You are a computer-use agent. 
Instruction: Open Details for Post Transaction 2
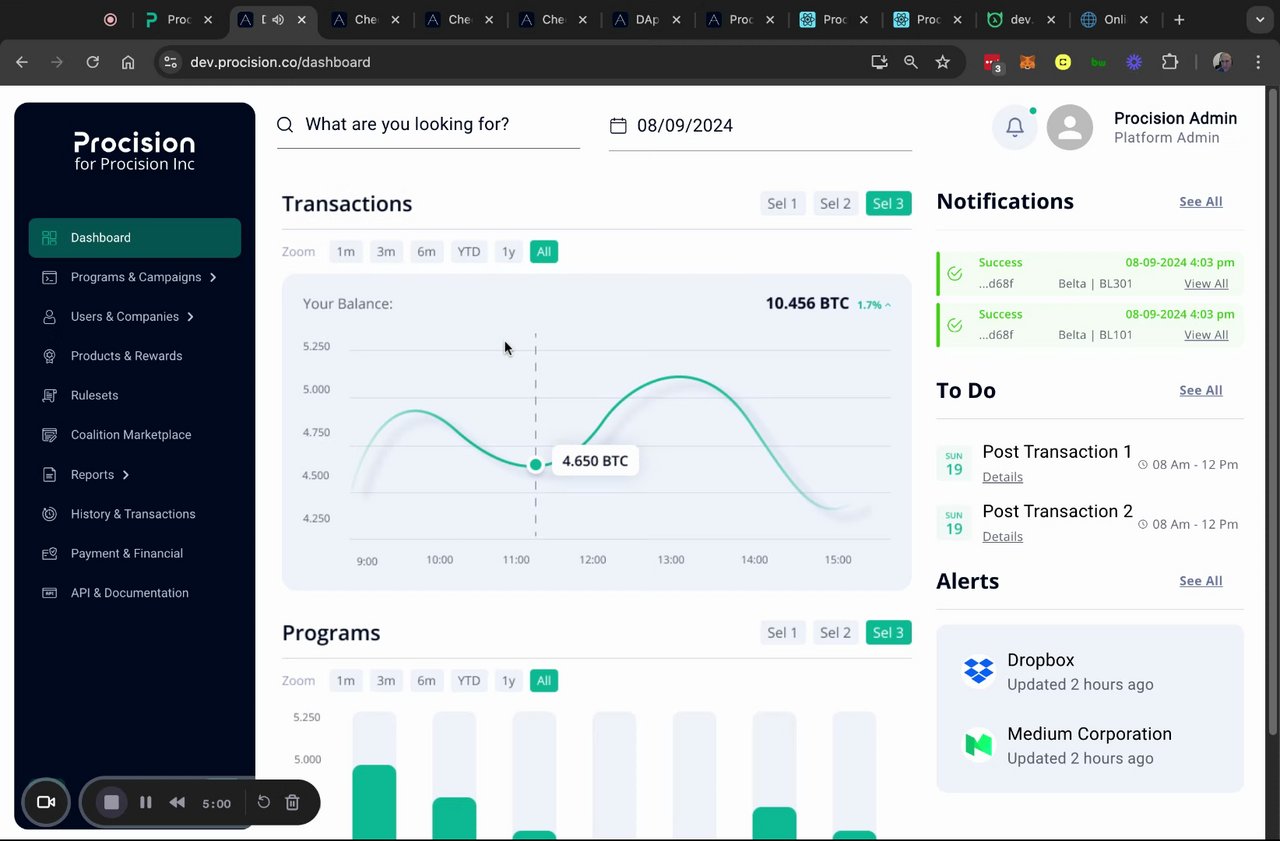(x=1002, y=537)
